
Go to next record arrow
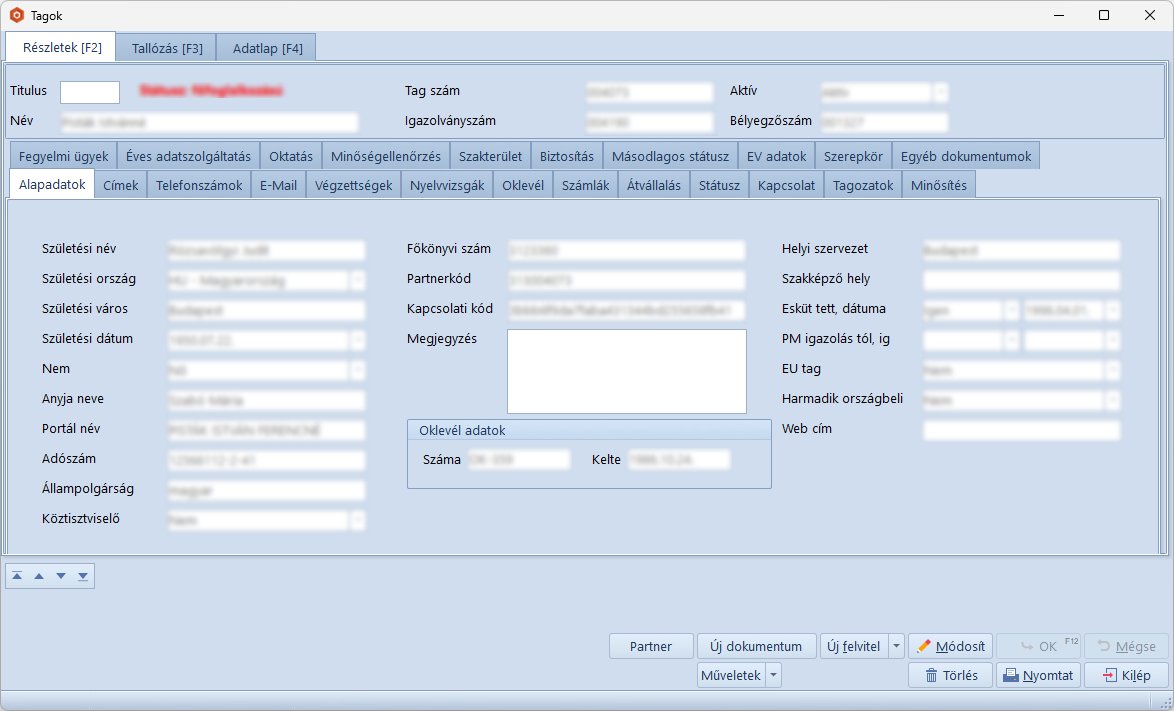pos(61,576)
